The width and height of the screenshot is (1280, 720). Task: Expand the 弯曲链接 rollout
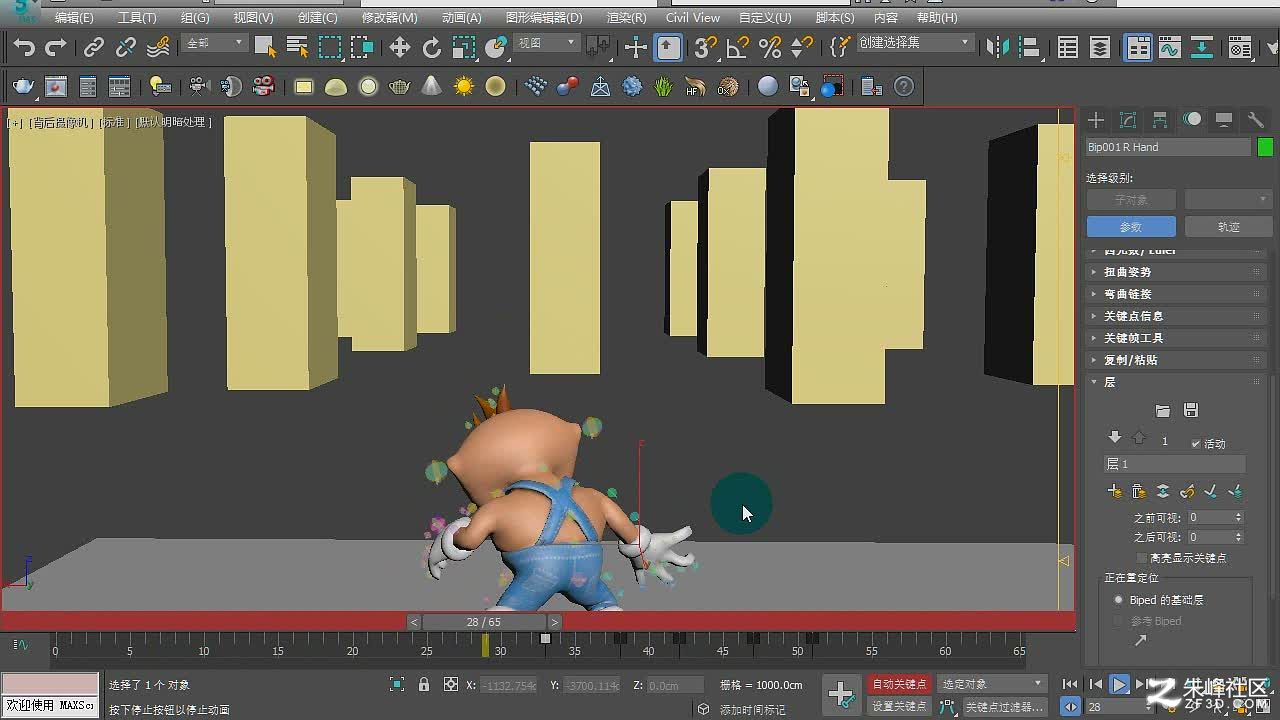click(1178, 294)
